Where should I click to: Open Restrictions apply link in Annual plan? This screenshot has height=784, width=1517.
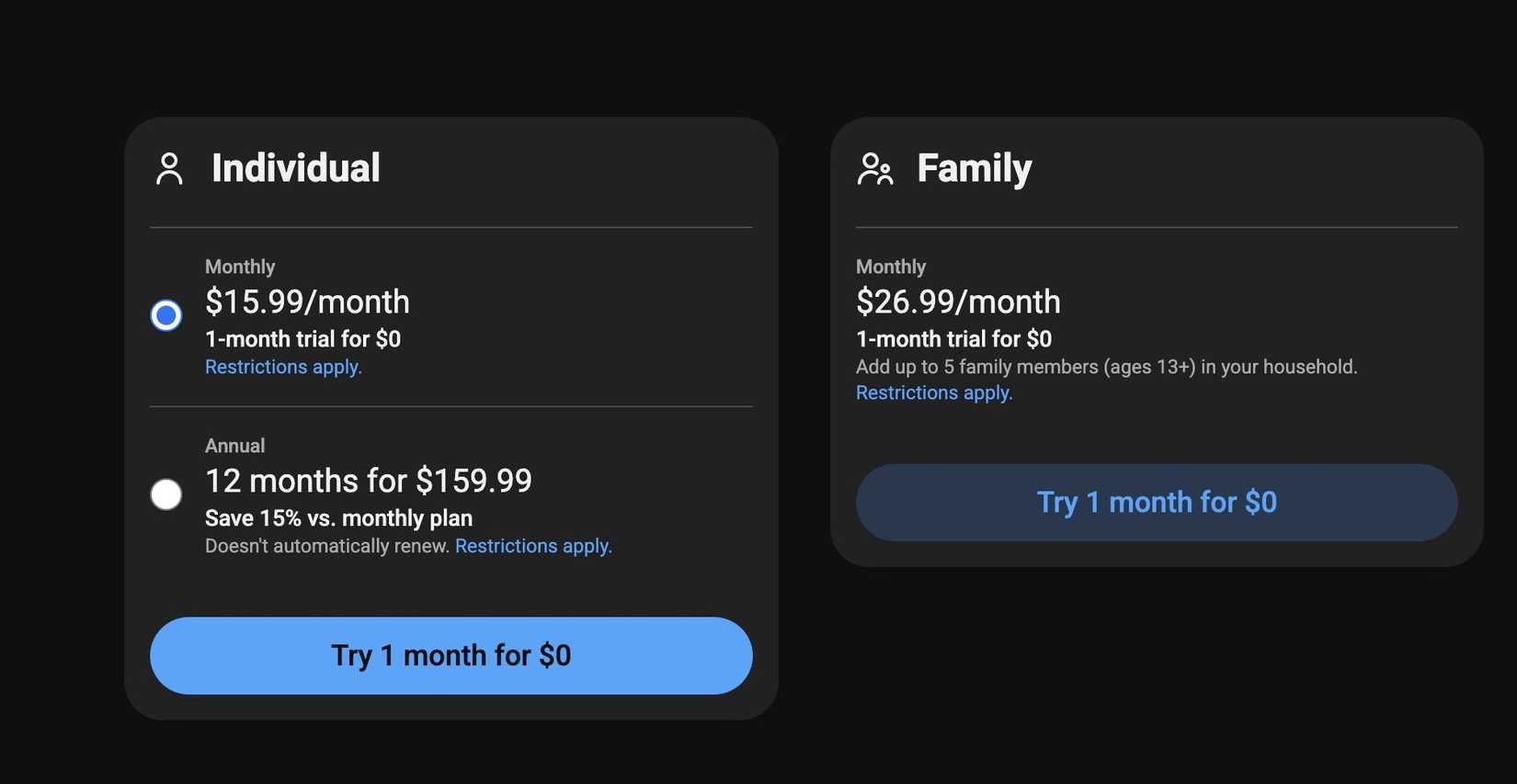(x=534, y=545)
